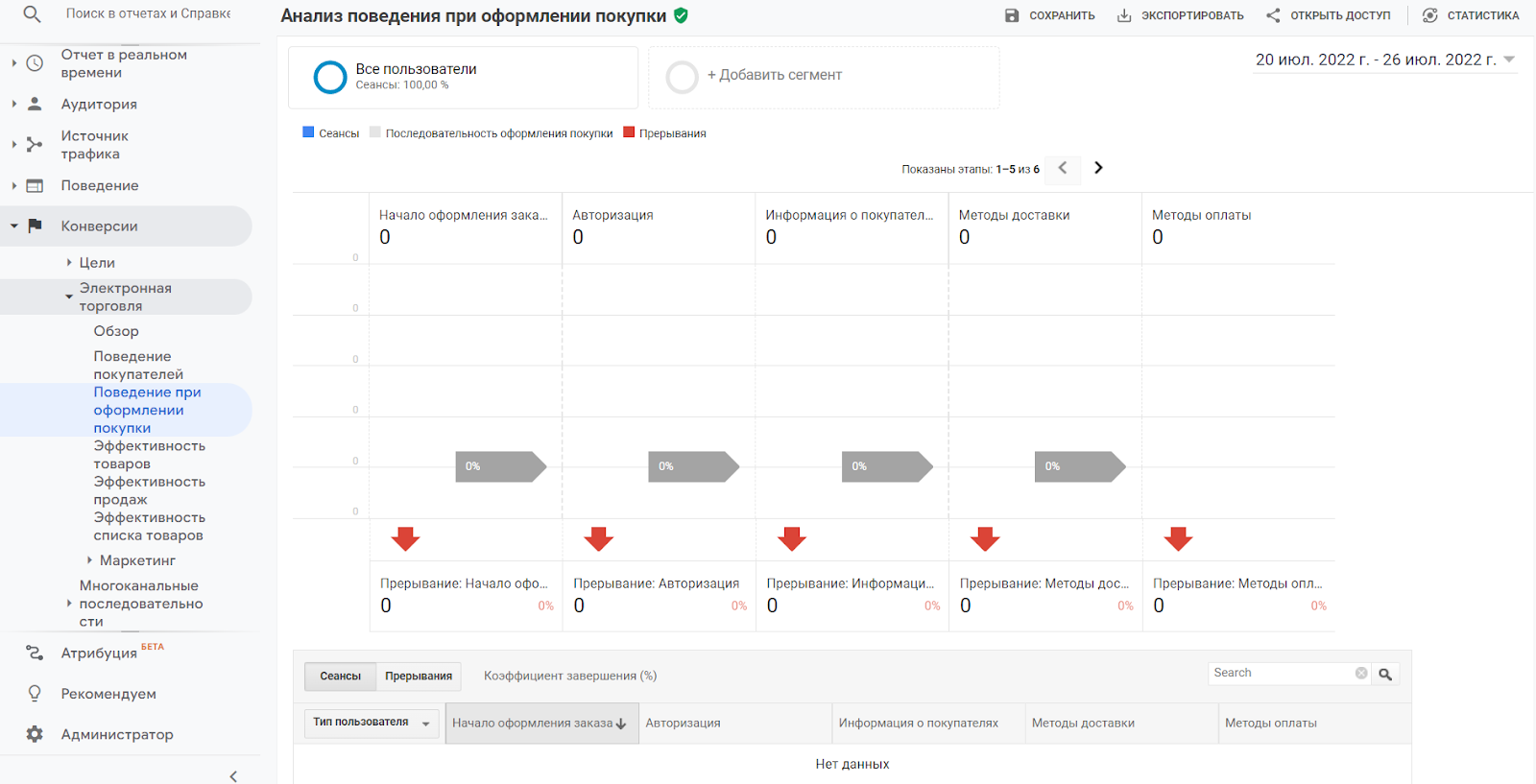Click the traffic source branching icon
This screenshot has width=1536, height=784.
click(35, 145)
